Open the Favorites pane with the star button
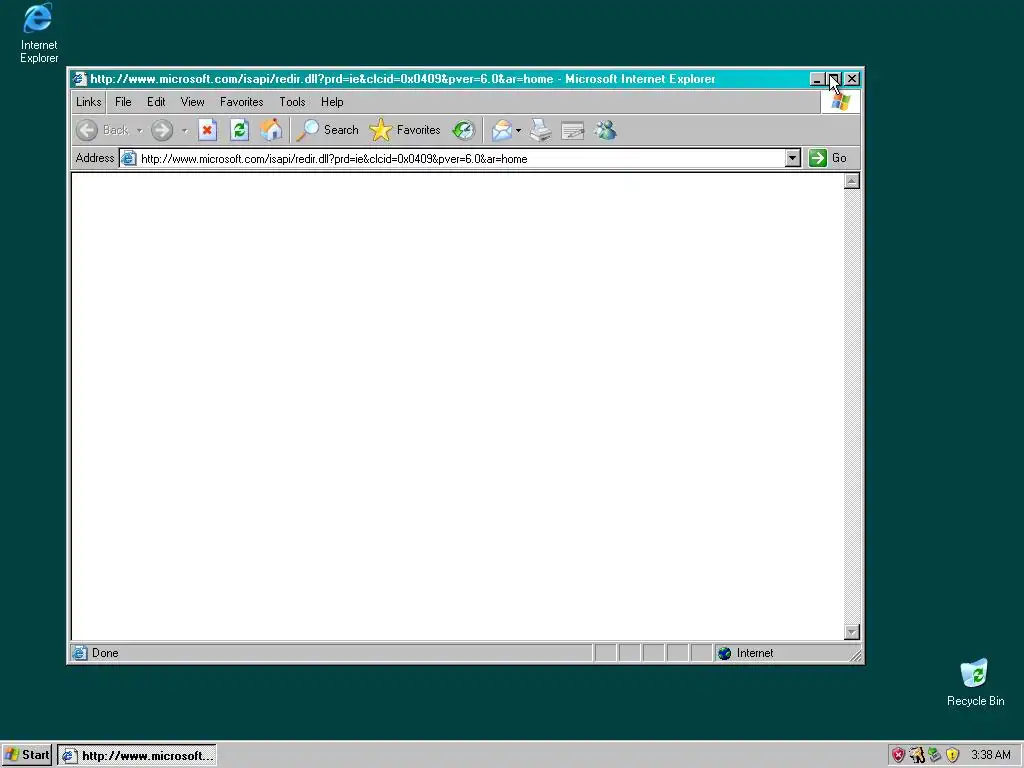 (405, 130)
